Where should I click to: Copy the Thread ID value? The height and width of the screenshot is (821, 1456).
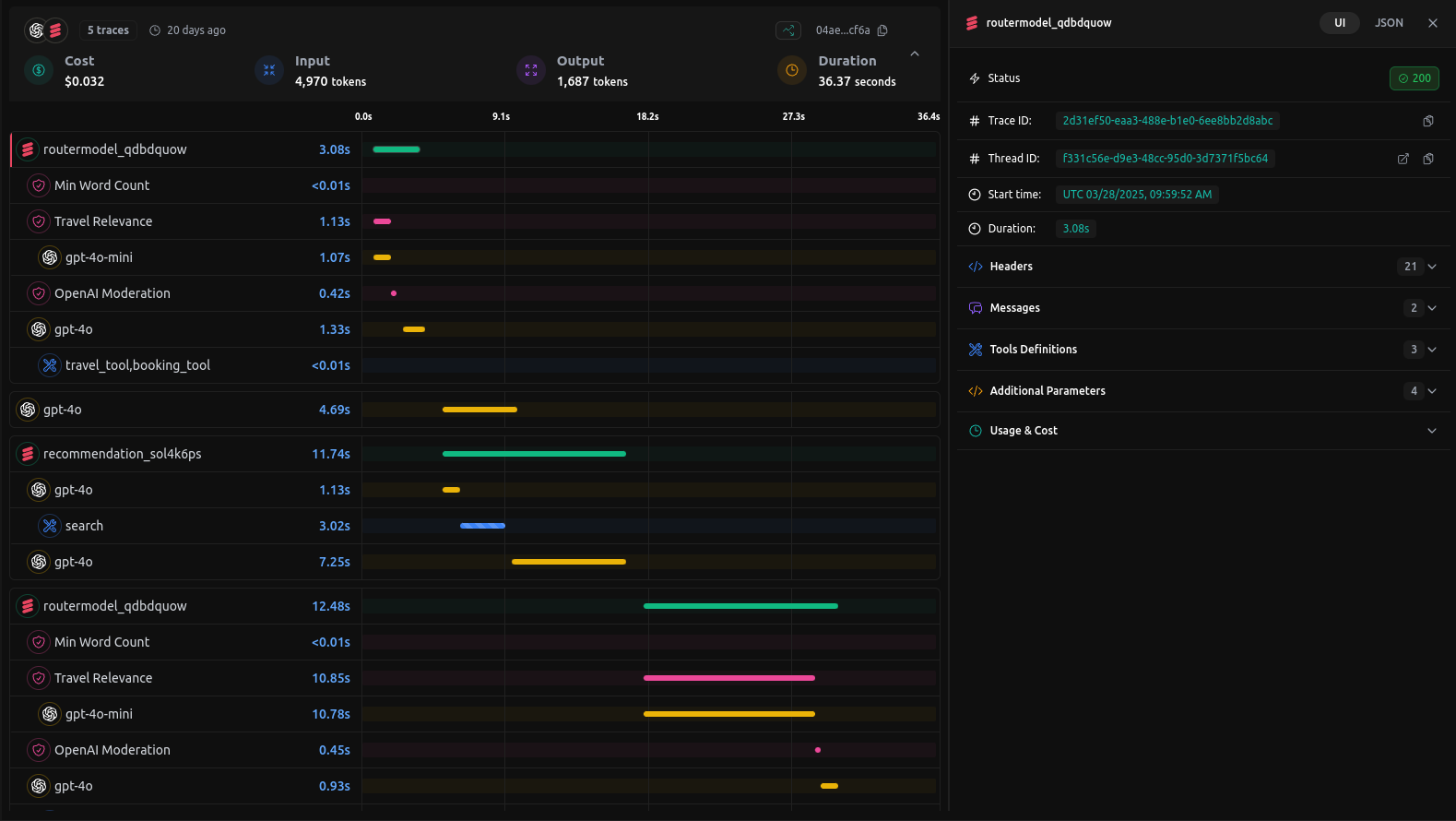point(1427,159)
